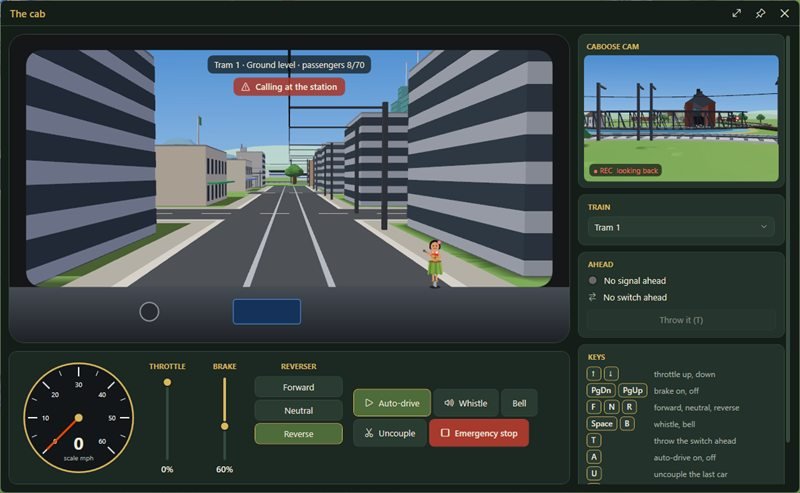800x493 pixels.
Task: Click the throttle slider handle
Action: 167,382
